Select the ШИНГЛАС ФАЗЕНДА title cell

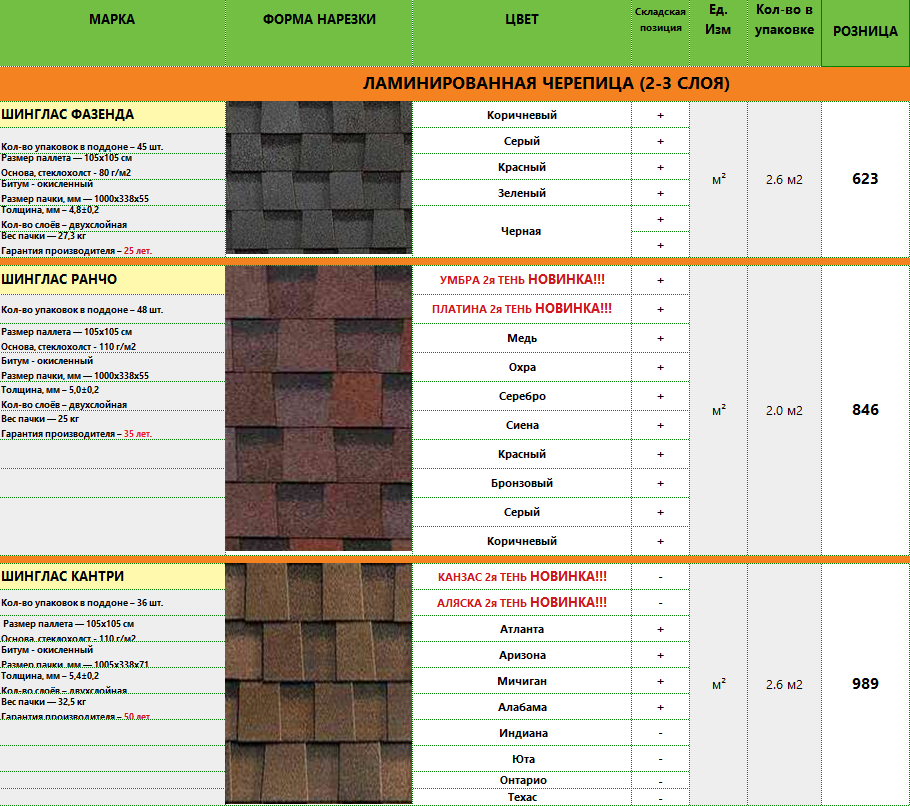pyautogui.click(x=112, y=114)
